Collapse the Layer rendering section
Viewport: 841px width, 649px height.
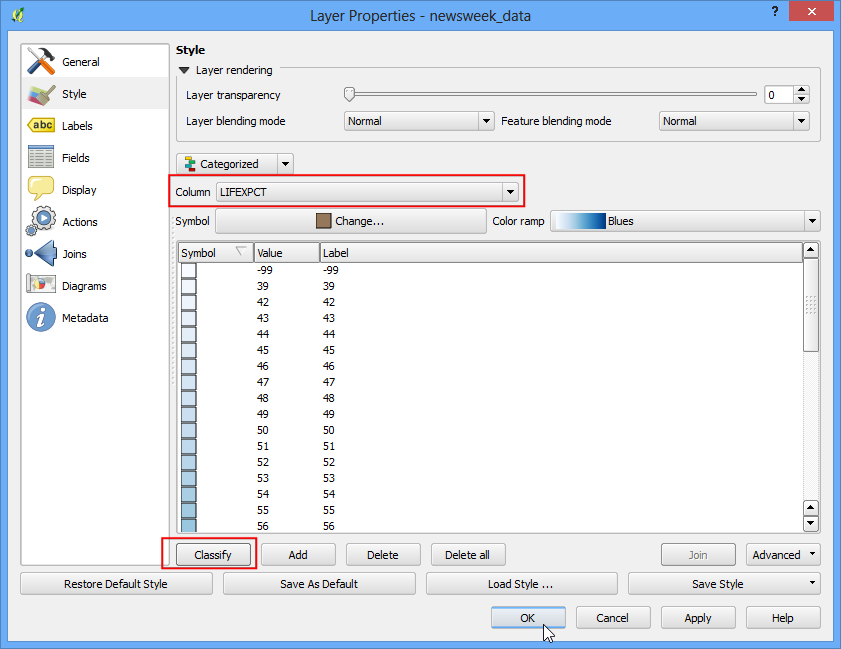coord(185,70)
